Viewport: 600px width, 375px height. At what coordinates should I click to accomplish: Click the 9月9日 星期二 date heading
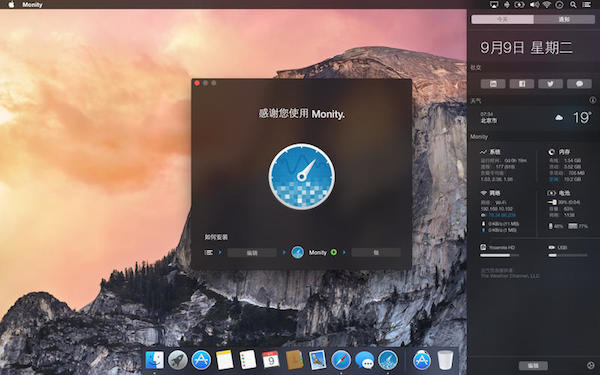(x=526, y=48)
